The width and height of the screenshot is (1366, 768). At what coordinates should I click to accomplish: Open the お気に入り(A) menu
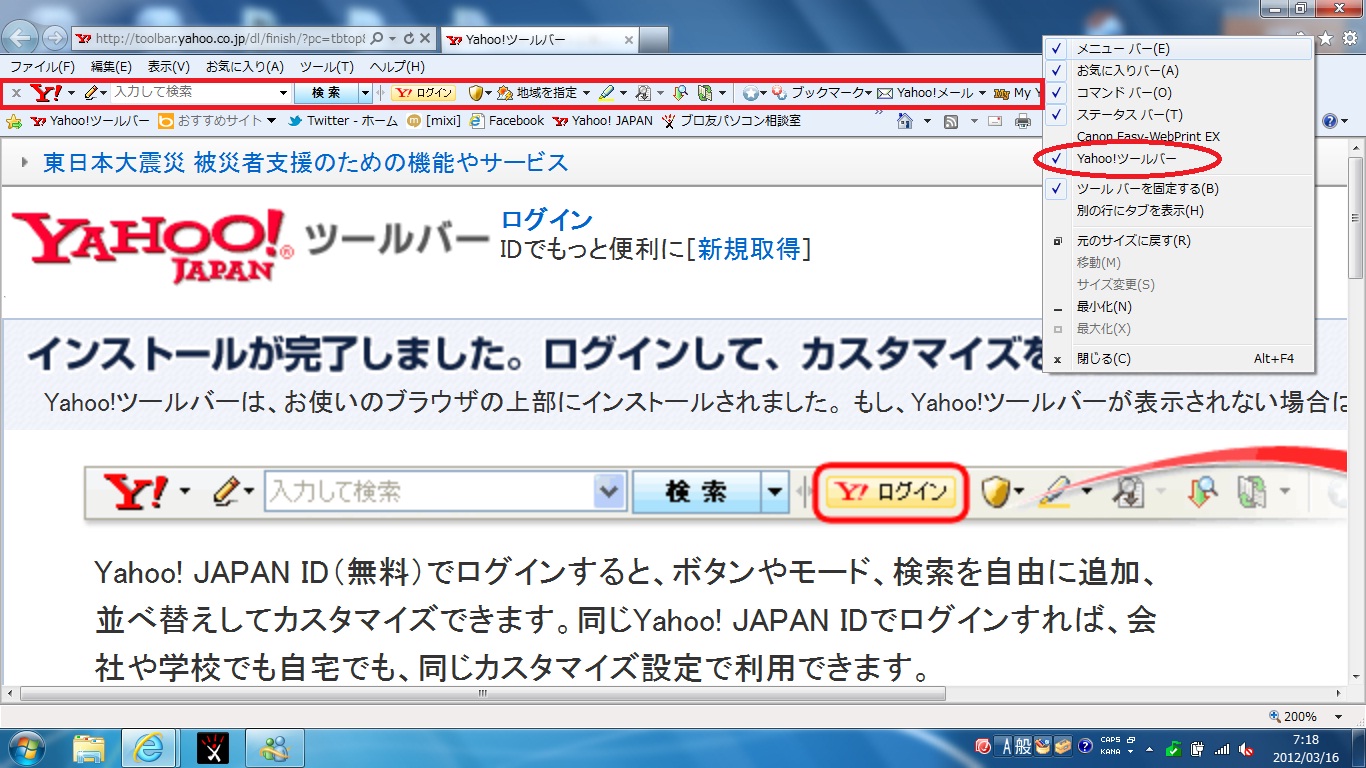245,67
